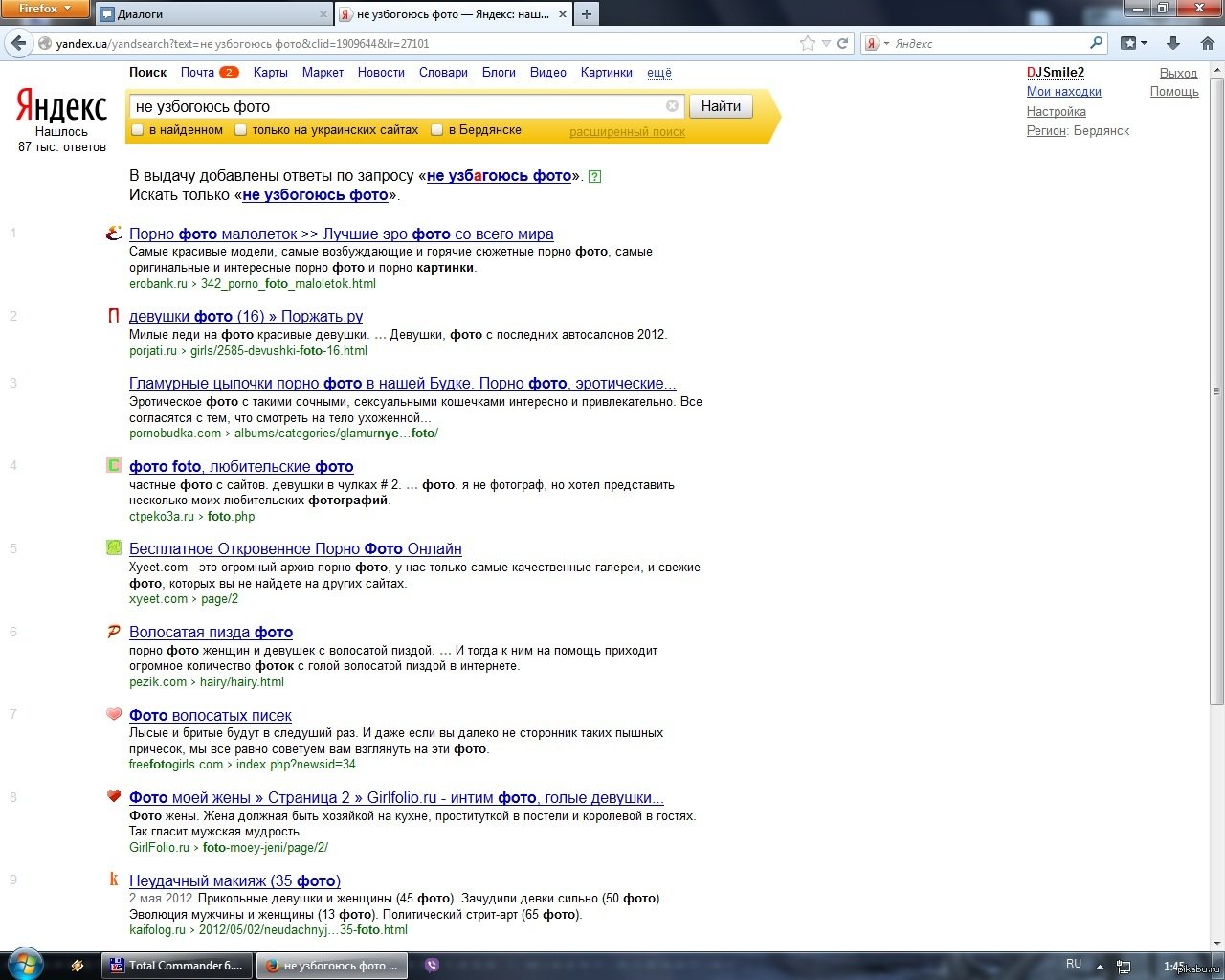Click the page vertical scrollbar
Viewport: 1225px width, 980px height.
click(1216, 391)
